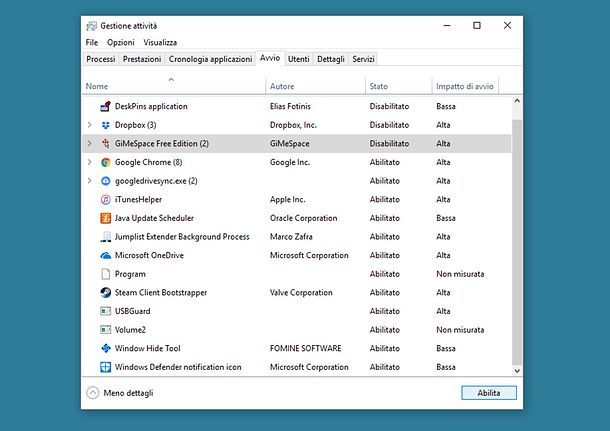Viewport: 610px width, 431px height.
Task: Click the Windows Defender shield icon
Action: click(105, 367)
